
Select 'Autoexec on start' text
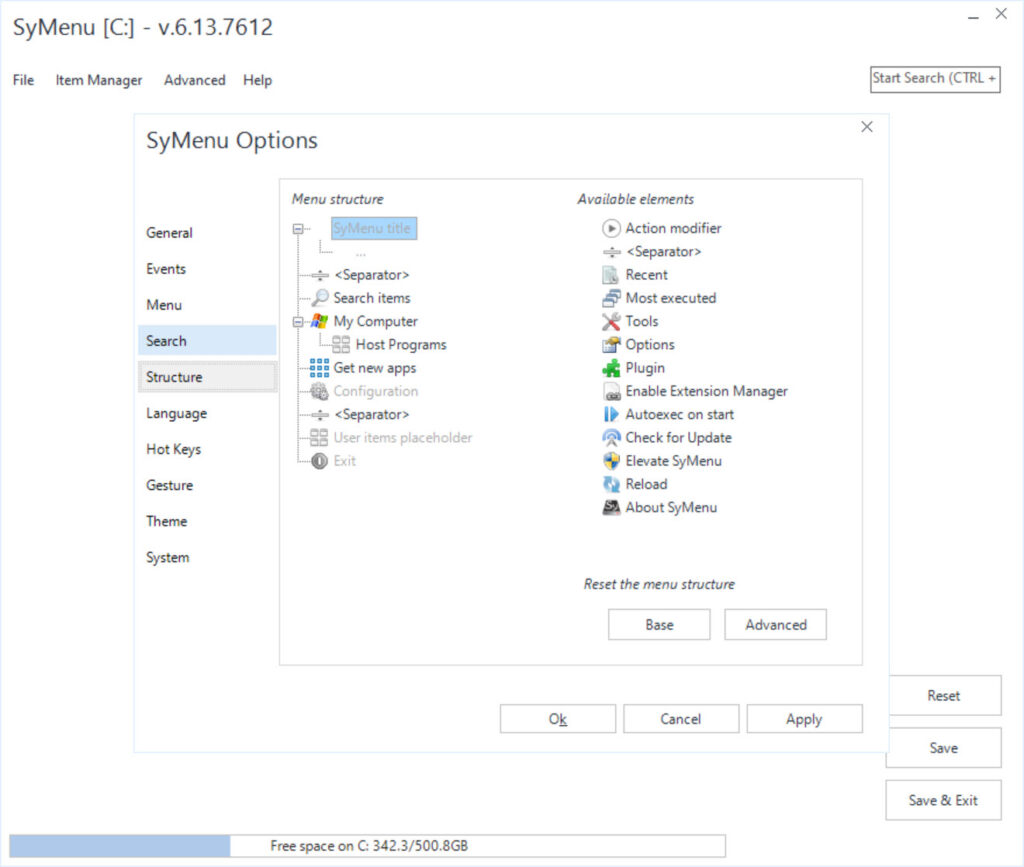[680, 415]
